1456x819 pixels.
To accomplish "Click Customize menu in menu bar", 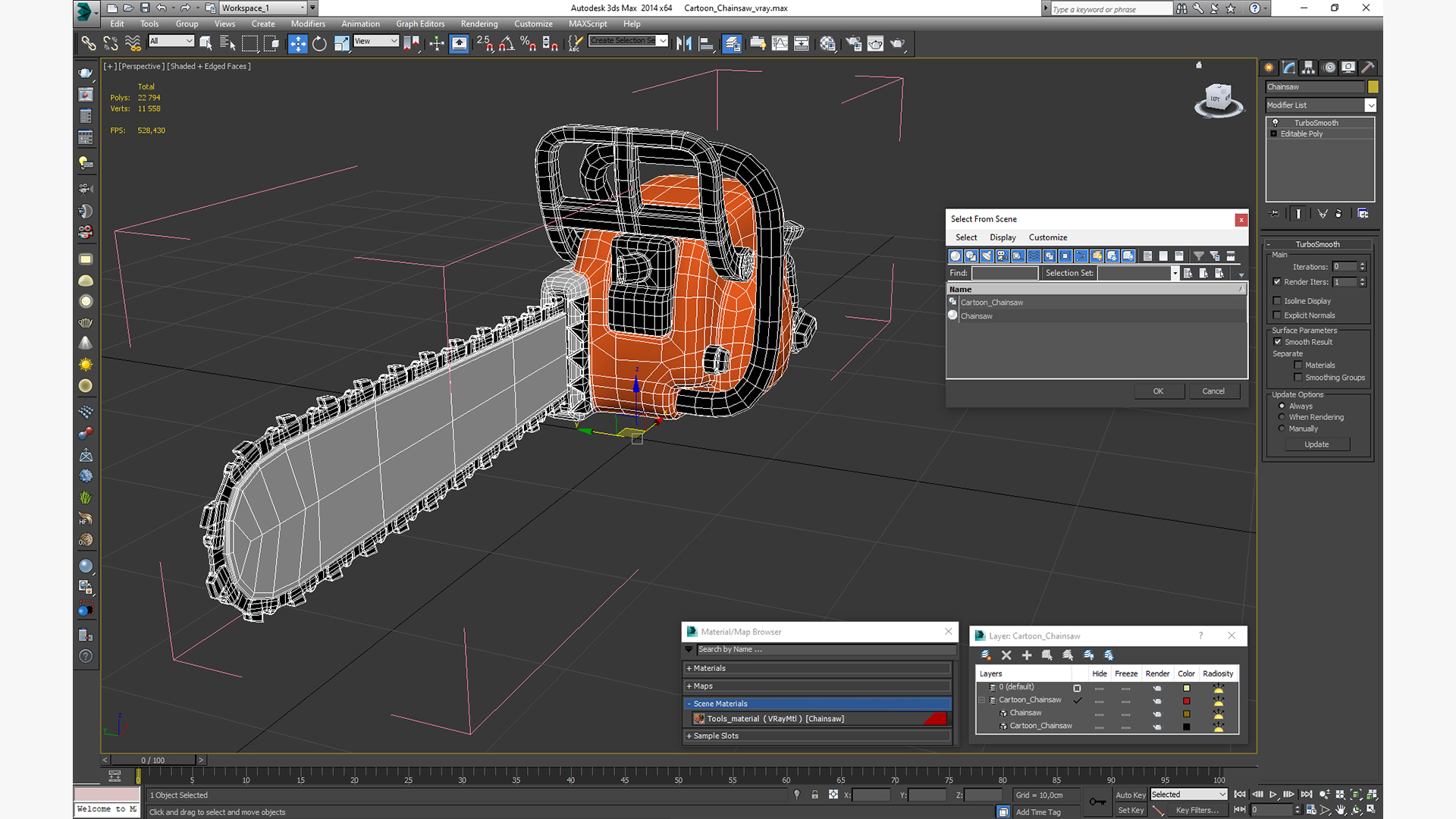I will pyautogui.click(x=533, y=23).
